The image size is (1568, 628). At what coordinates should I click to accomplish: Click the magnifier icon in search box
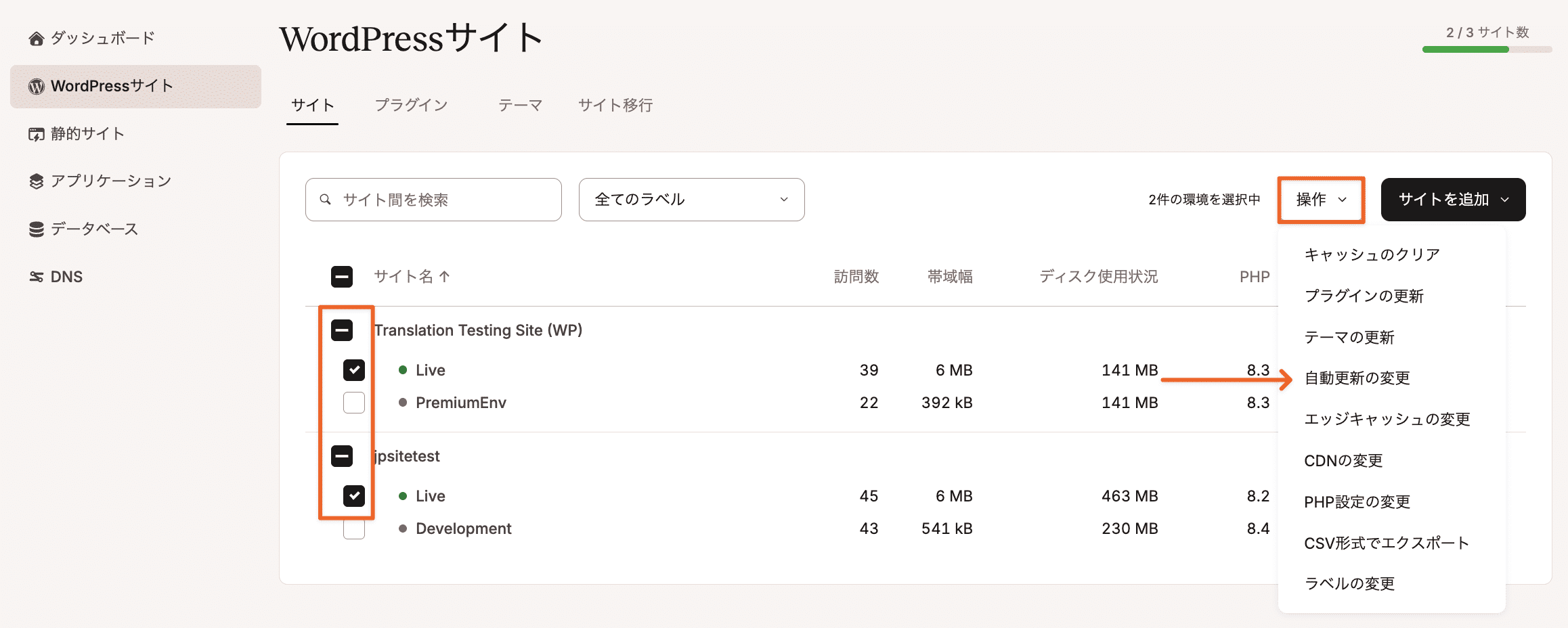tap(326, 200)
